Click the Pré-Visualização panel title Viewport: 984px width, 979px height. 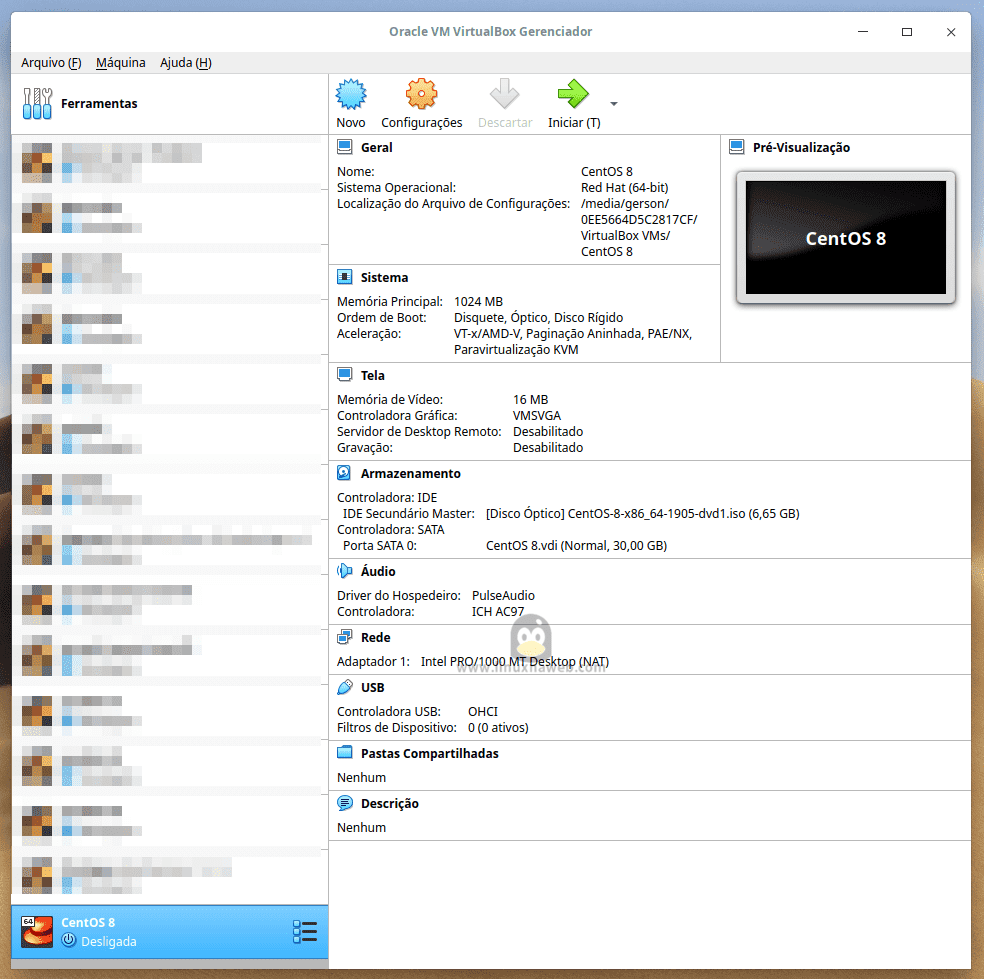coord(801,147)
